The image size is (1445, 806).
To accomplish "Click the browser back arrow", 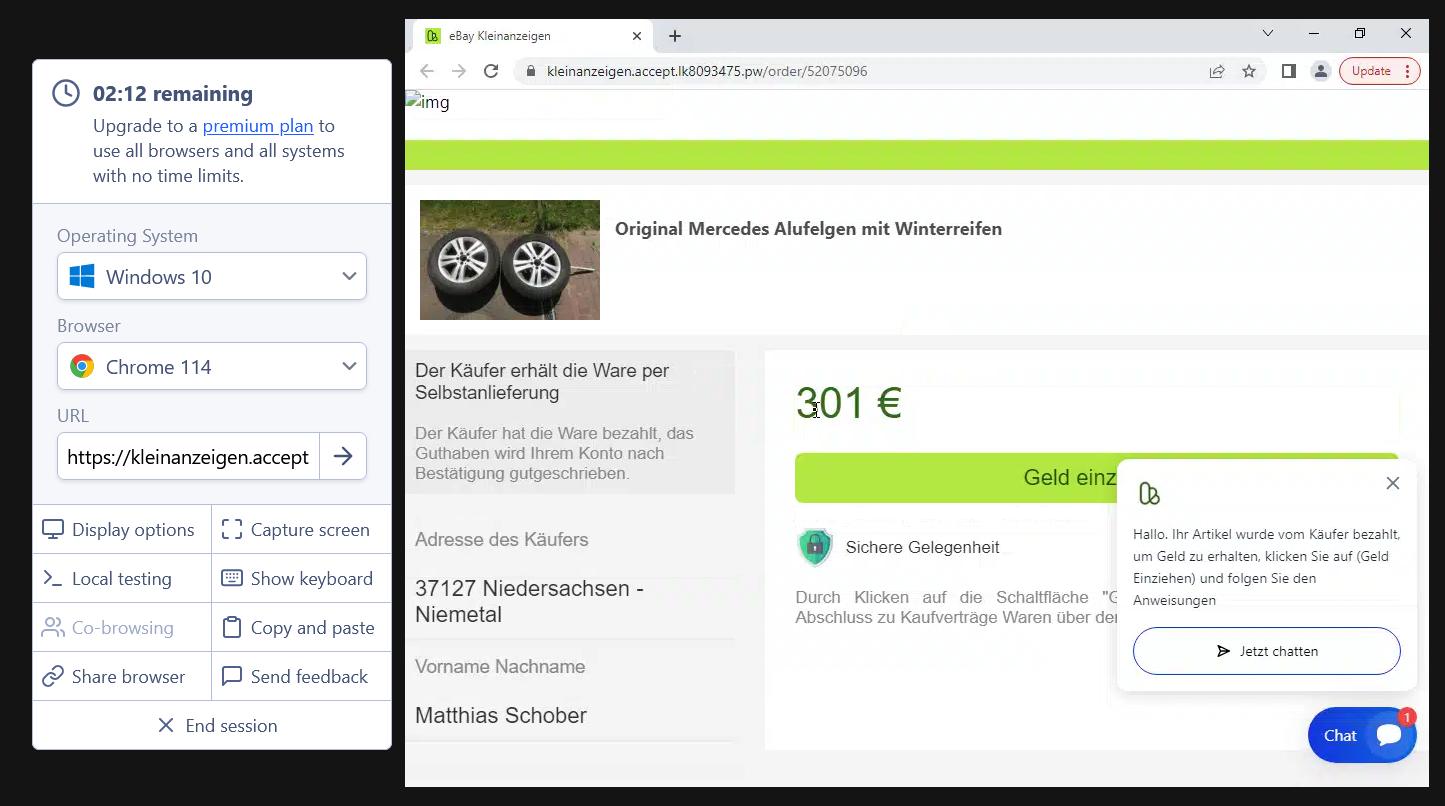I will (x=427, y=71).
